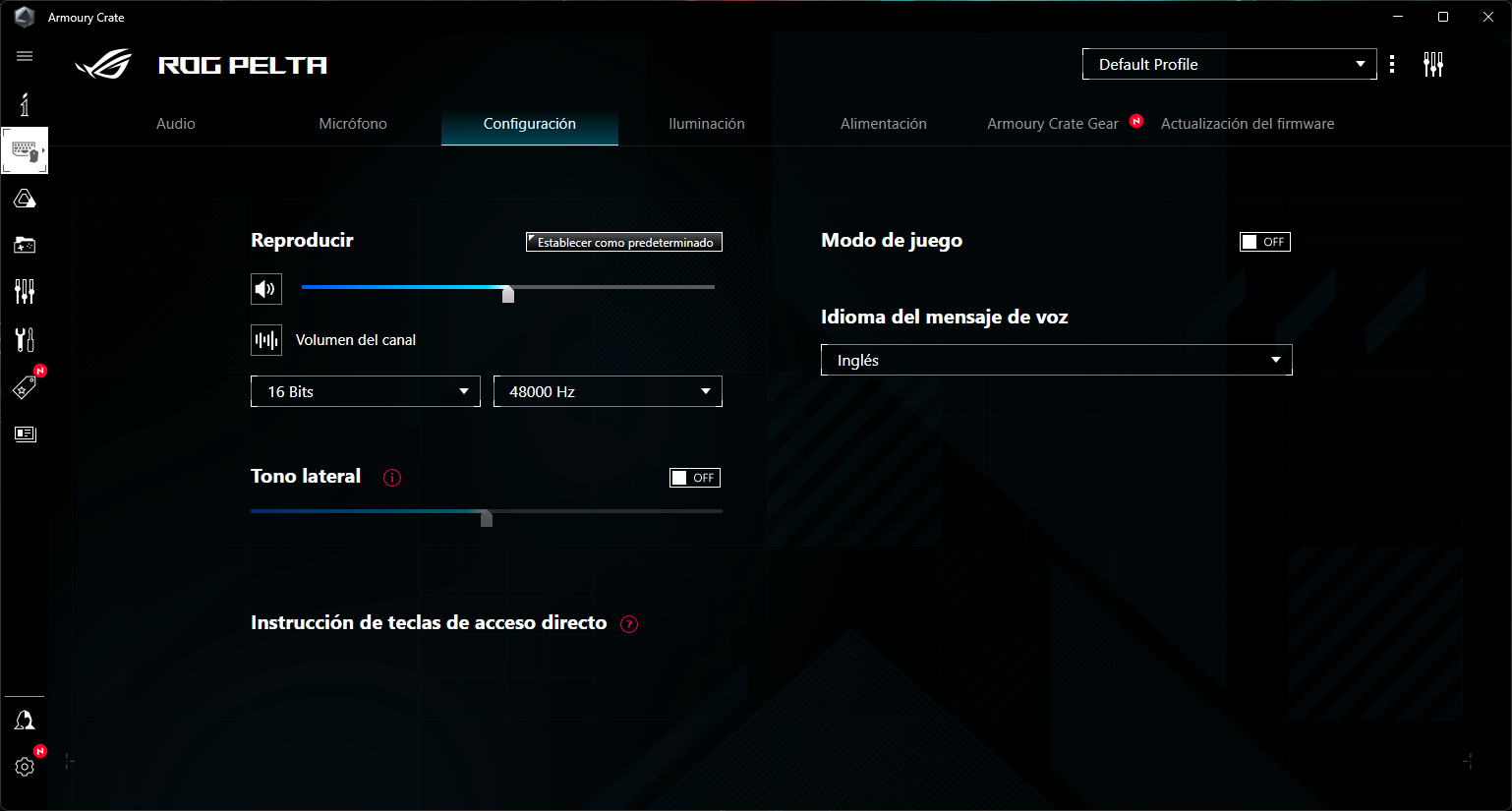Open the 48000 Hz sample rate dropdown
Screen dimensions: 1512x811
click(608, 391)
